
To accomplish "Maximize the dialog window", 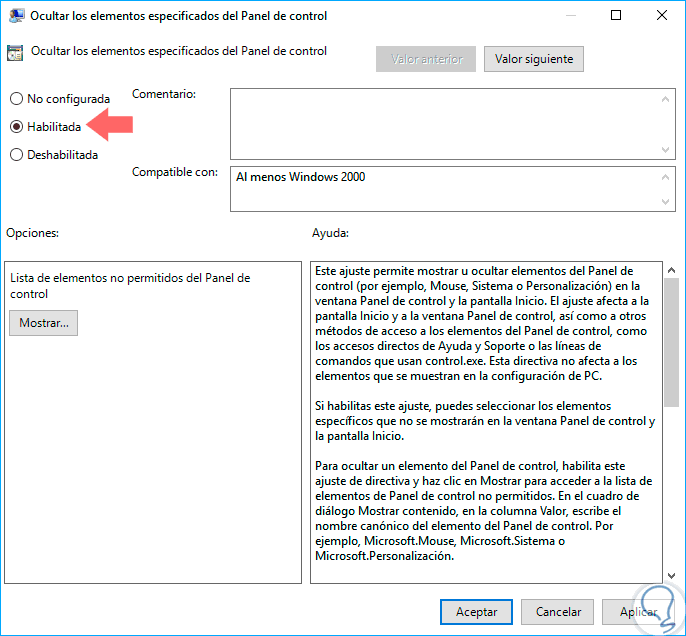I will 616,16.
